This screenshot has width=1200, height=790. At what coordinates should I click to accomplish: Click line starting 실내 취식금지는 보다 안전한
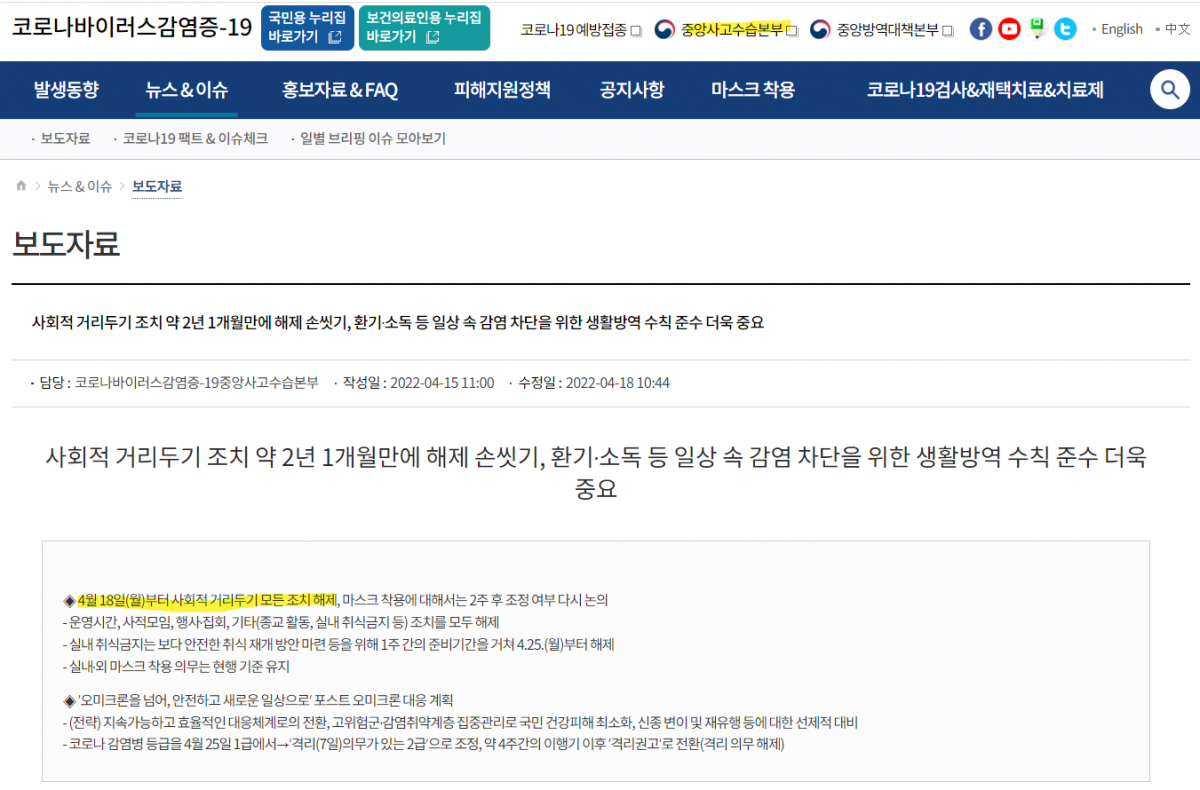pos(338,644)
